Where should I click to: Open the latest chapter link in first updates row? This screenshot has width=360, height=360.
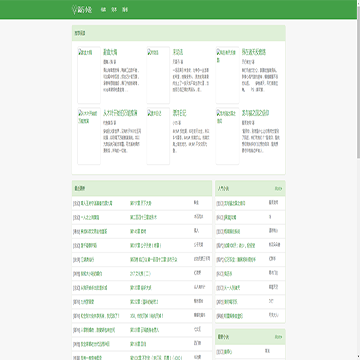pos(141,203)
